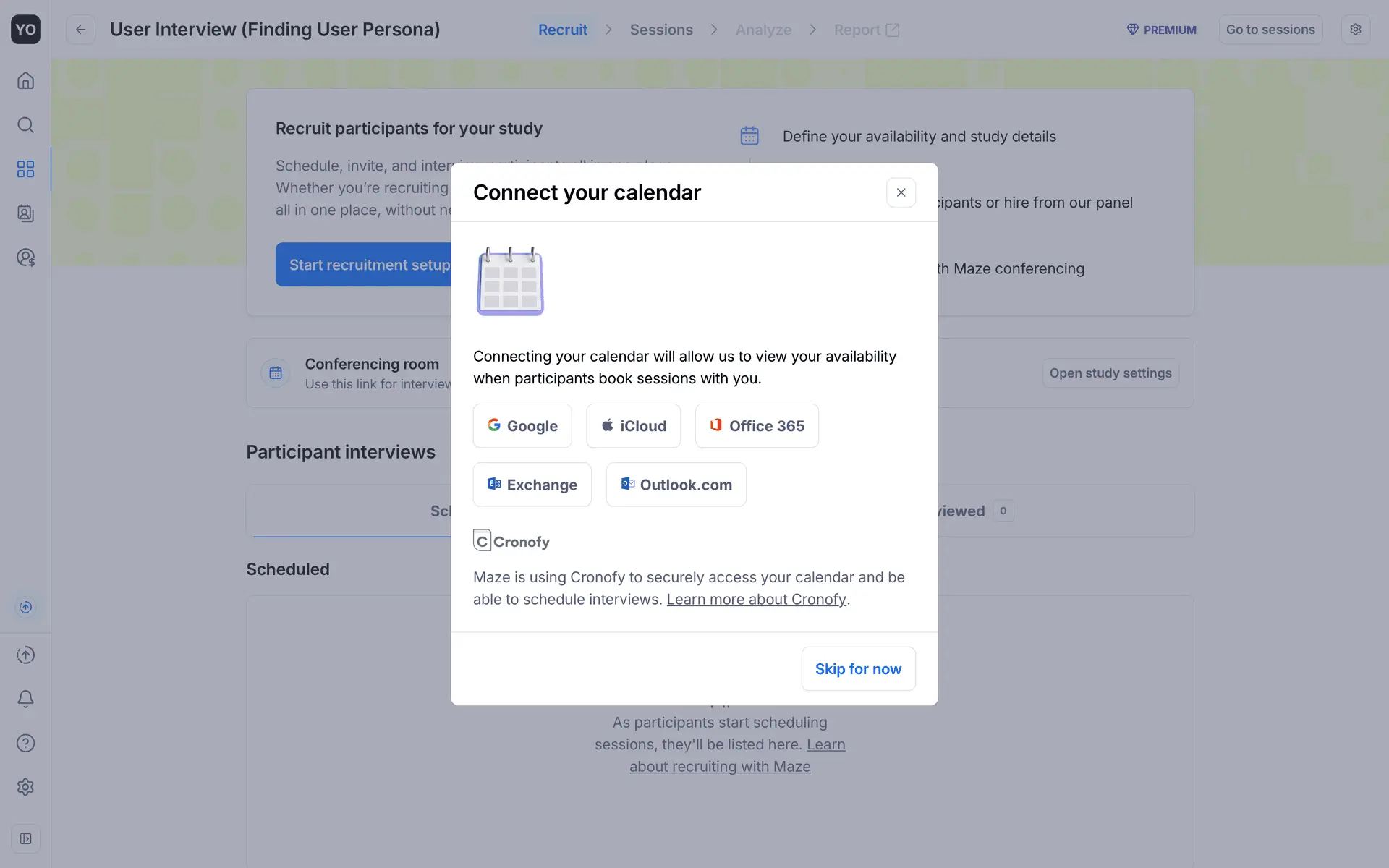Screen dimensions: 1389x868
Task: Open the study settings gear at top right
Action: 1355,30
